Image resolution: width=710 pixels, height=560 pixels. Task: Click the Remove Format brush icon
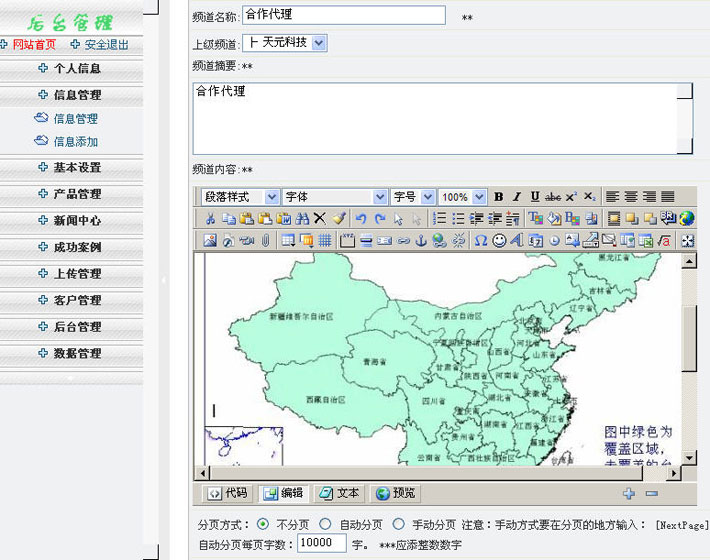tap(339, 219)
